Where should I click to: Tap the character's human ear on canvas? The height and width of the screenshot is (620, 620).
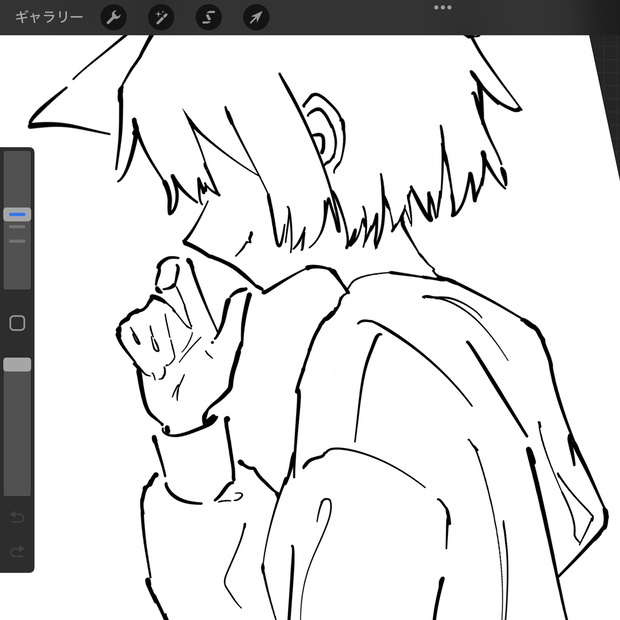click(x=324, y=132)
